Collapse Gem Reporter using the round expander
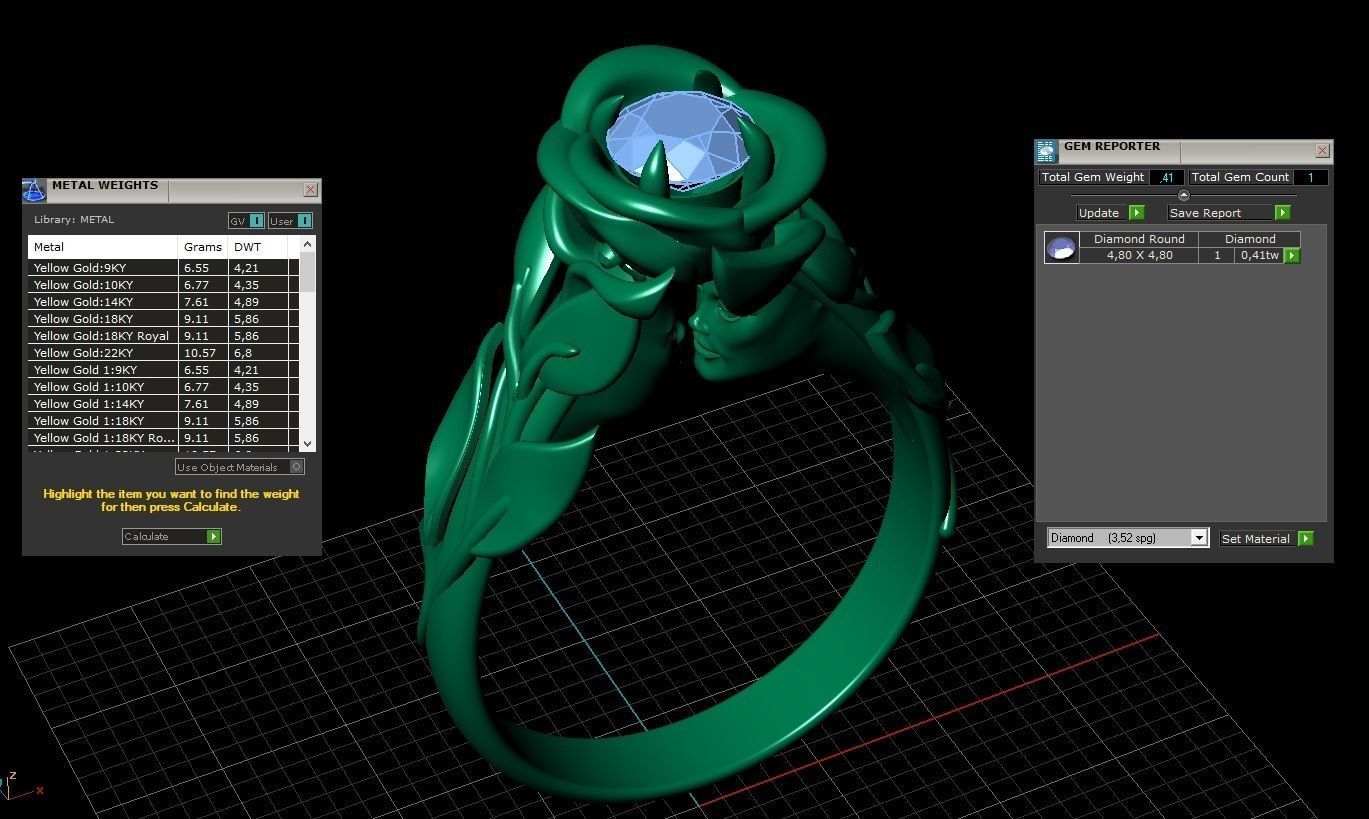Screen dimensions: 1369x819 coord(1184,195)
